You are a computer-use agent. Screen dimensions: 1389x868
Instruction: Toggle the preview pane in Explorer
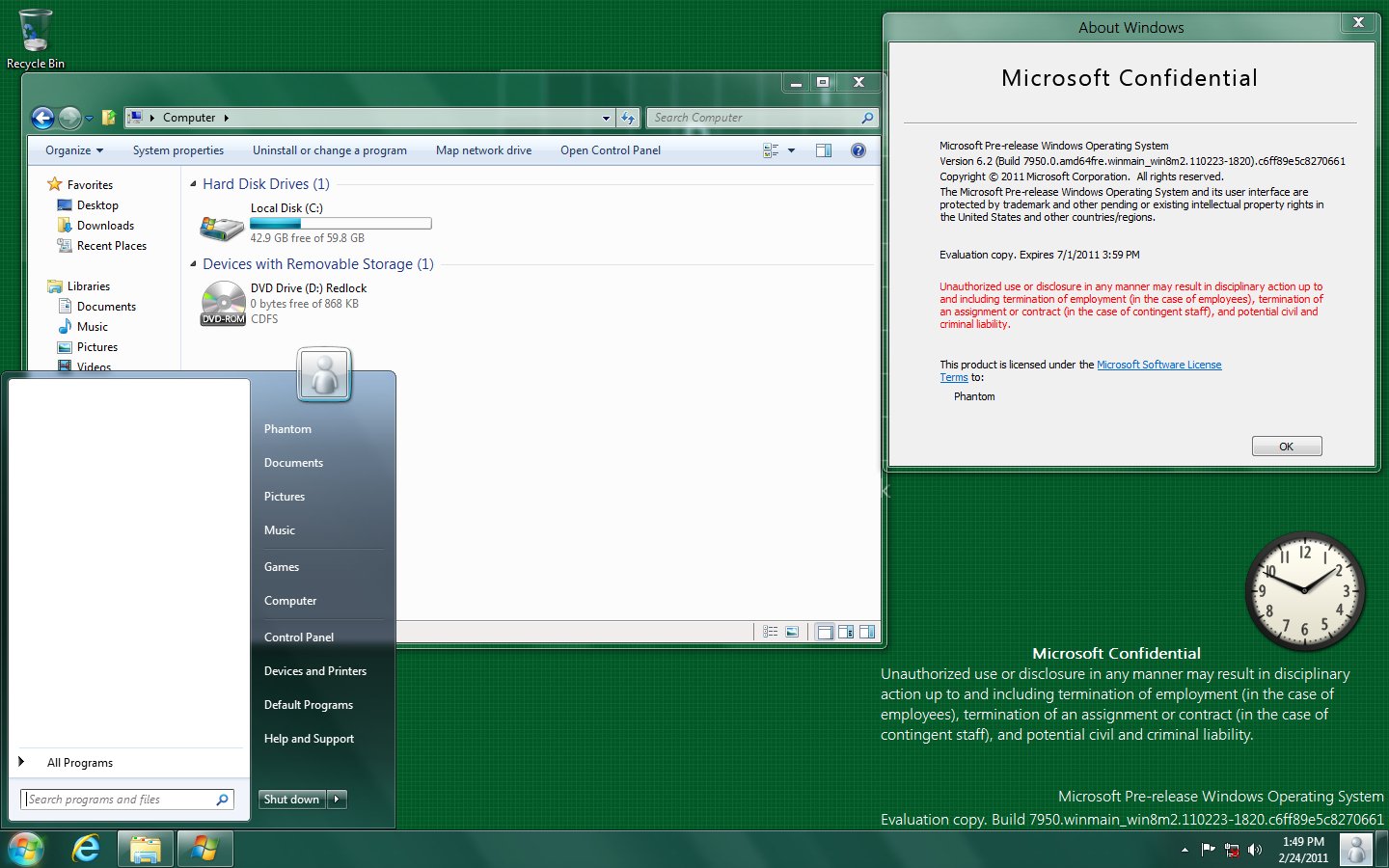[x=824, y=150]
